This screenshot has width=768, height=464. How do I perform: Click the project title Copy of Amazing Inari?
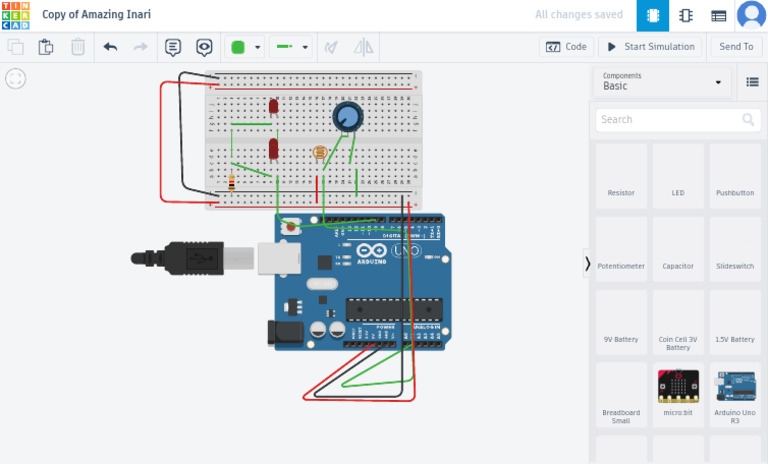coord(96,15)
